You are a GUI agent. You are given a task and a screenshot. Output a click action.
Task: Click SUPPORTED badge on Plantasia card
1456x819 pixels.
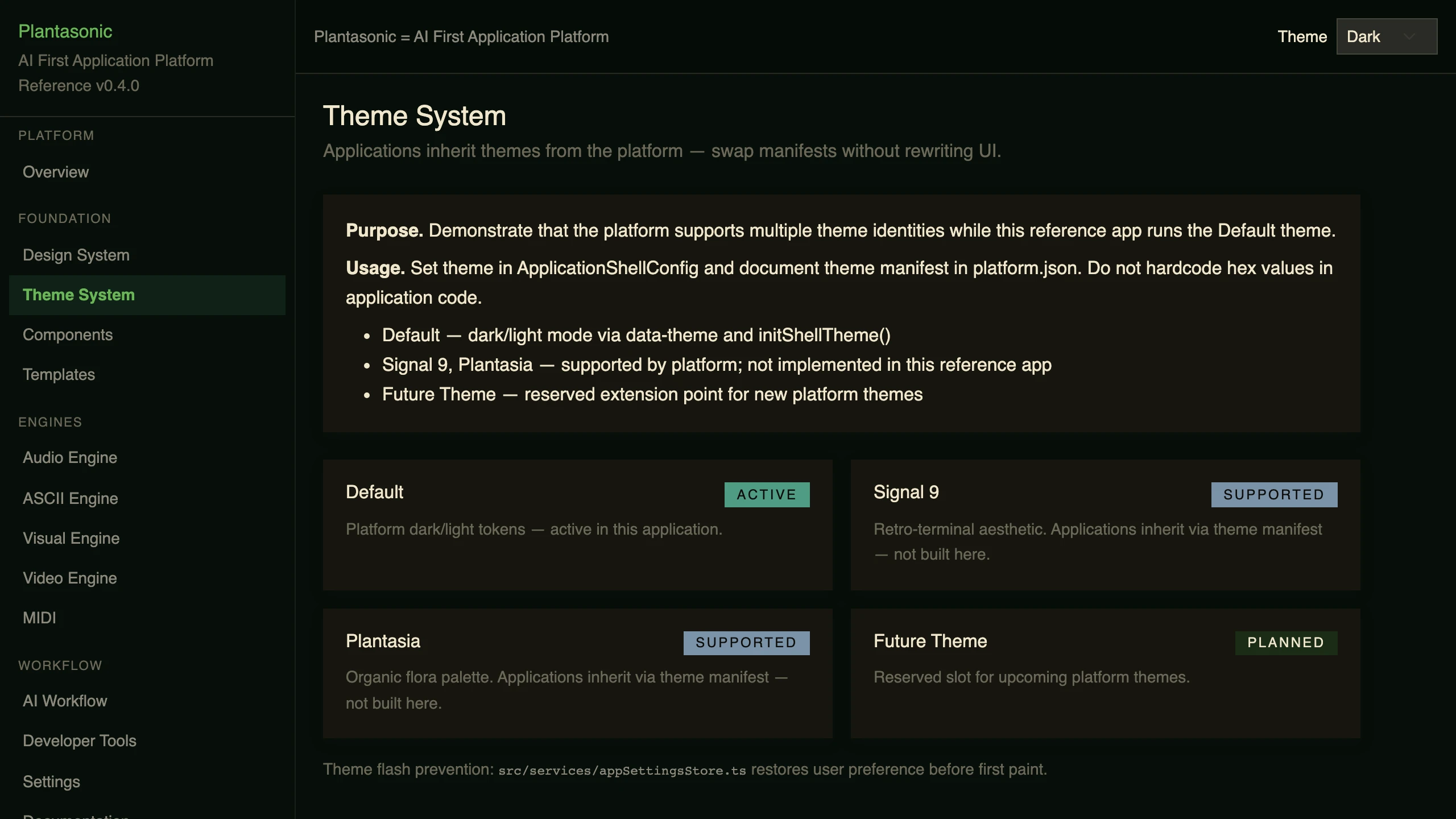point(746,643)
